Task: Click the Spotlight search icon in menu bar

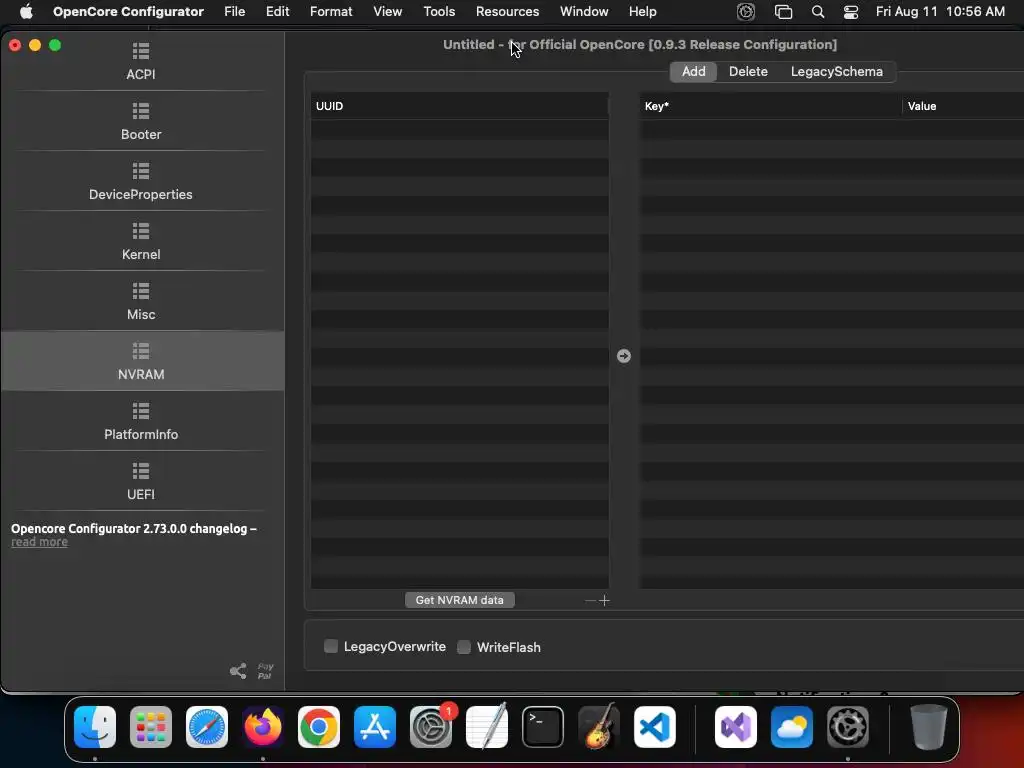Action: (818, 12)
